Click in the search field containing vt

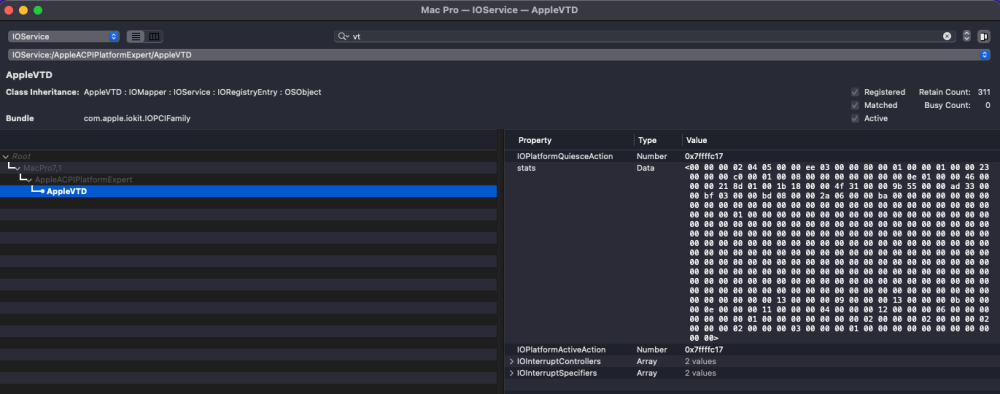click(644, 36)
